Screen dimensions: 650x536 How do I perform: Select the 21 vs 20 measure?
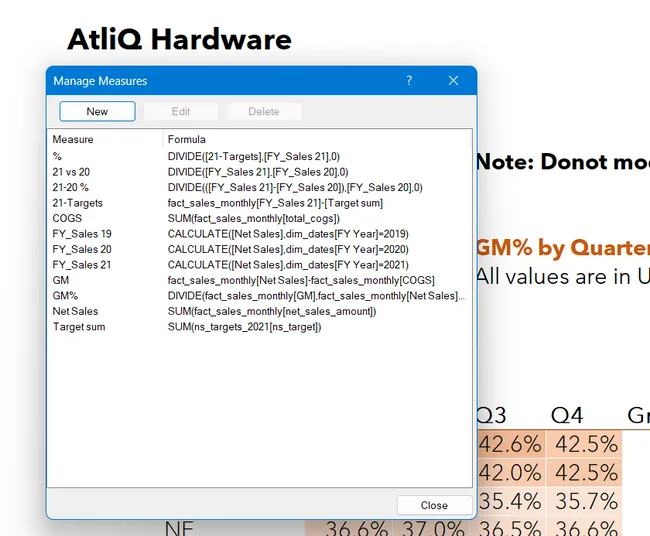point(71,171)
